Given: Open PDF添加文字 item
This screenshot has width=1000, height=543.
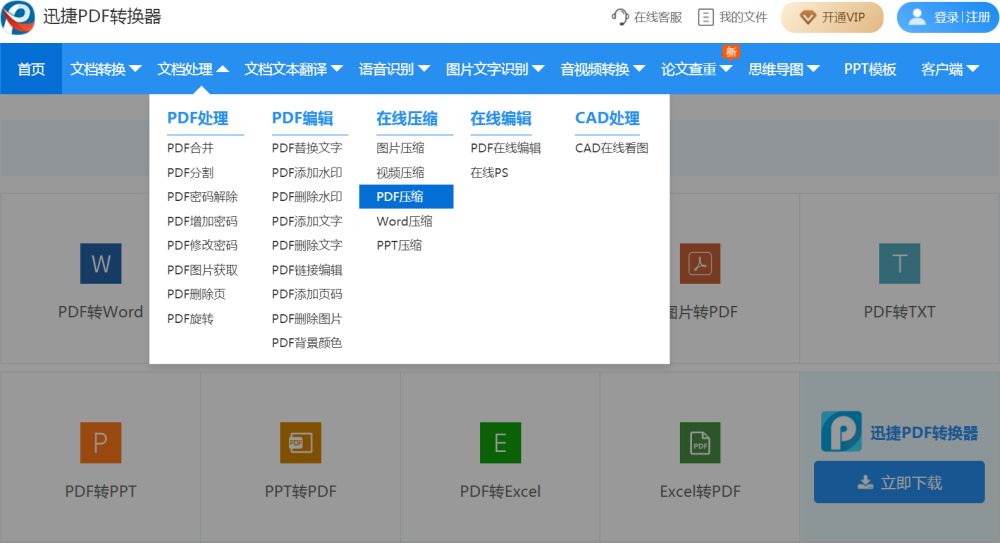Looking at the screenshot, I should click(x=307, y=221).
